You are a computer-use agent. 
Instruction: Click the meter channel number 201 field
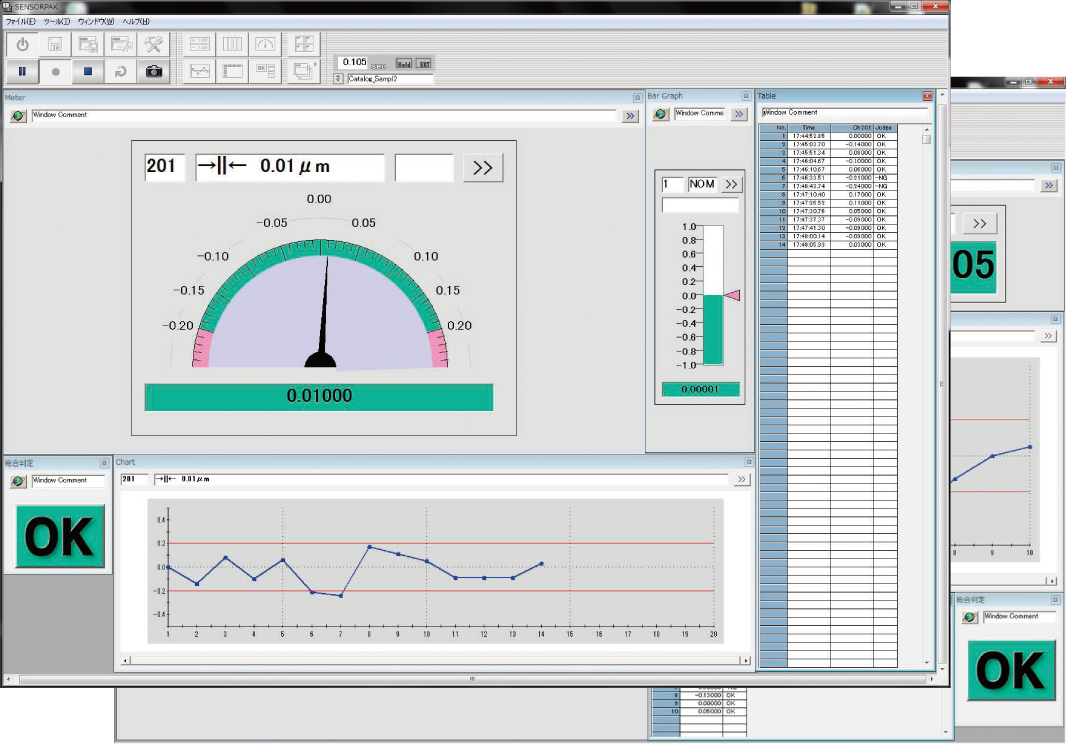coord(164,167)
